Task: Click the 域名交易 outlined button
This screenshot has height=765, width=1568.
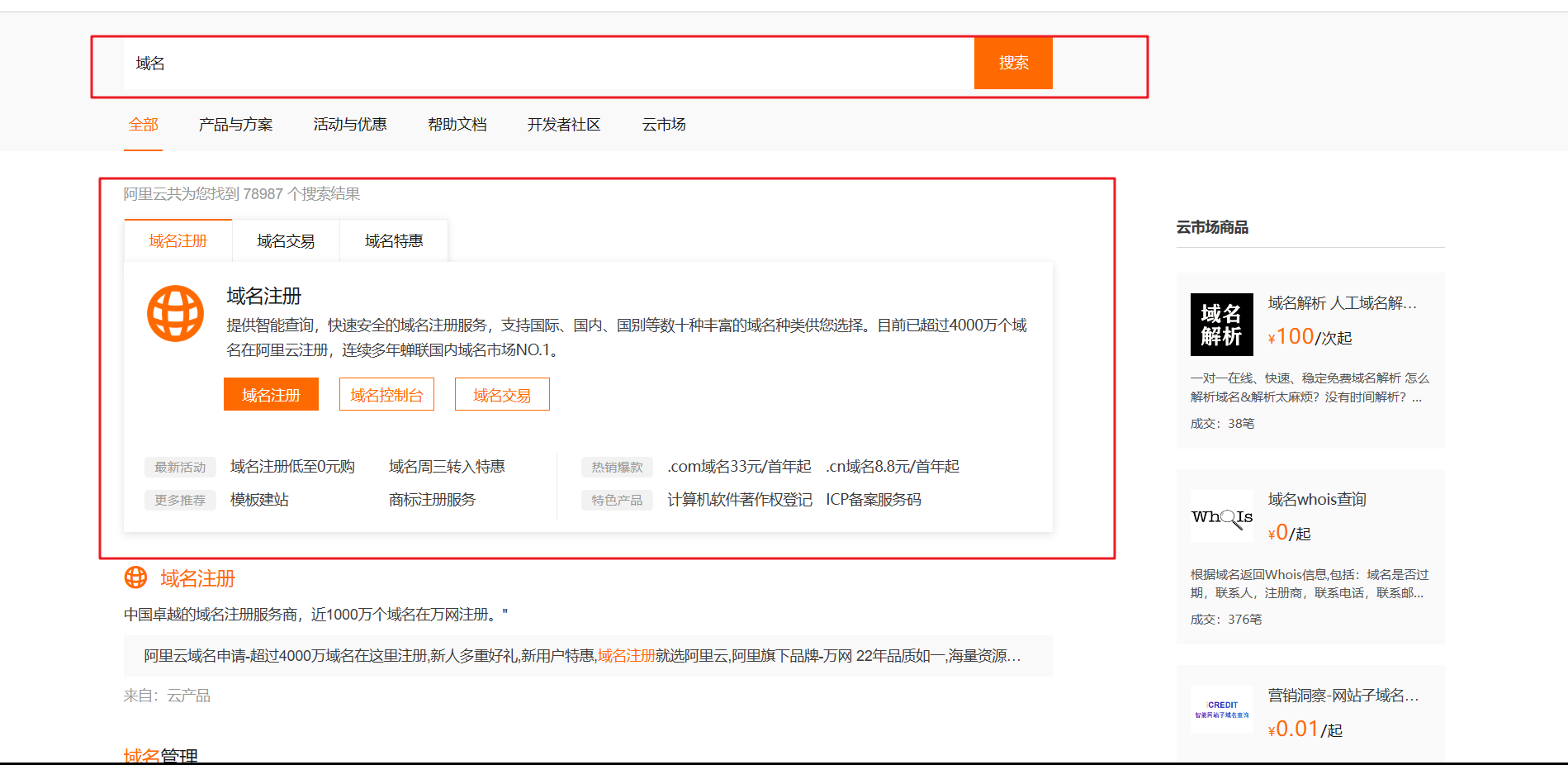Action: tap(502, 395)
